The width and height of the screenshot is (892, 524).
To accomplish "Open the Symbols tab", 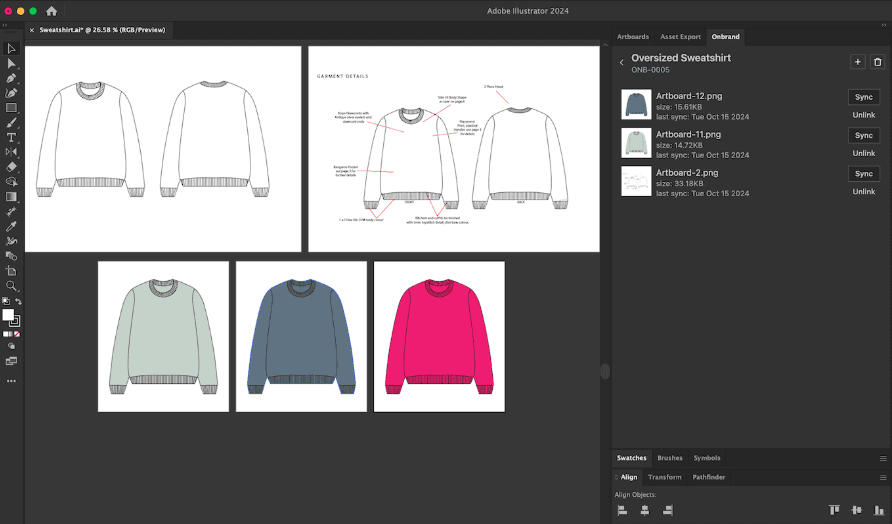I will pos(707,458).
